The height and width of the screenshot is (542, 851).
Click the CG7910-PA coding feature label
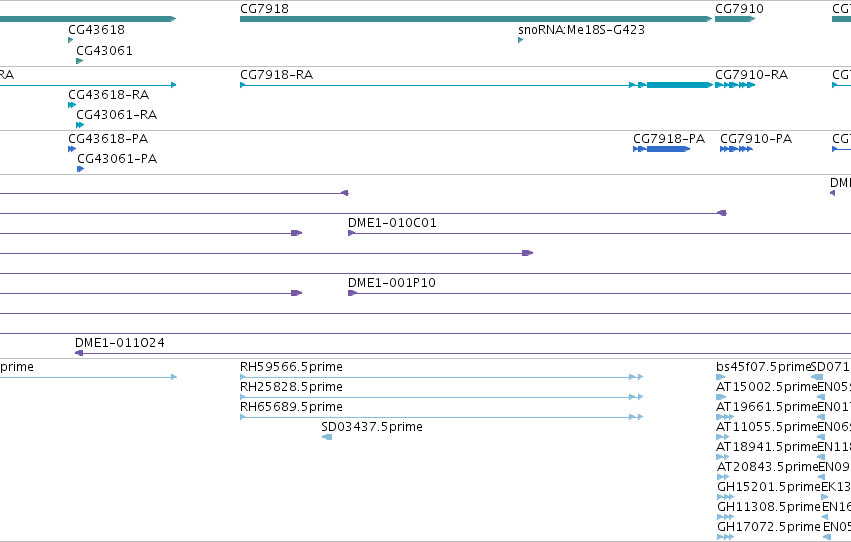coord(756,139)
